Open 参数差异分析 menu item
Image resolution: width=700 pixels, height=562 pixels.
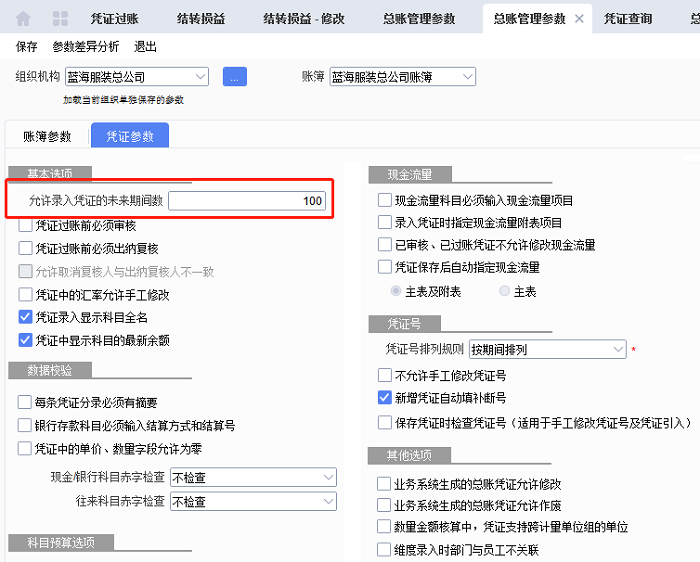pos(86,47)
